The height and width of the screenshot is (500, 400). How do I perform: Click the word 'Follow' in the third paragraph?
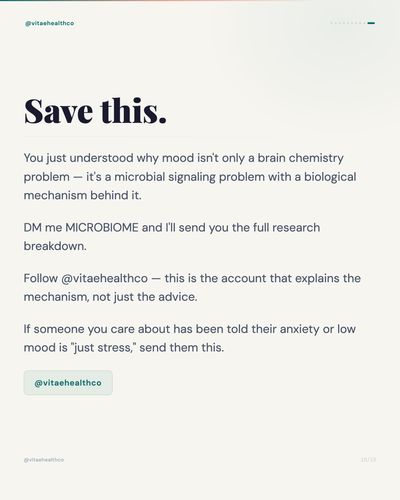[x=41, y=278]
